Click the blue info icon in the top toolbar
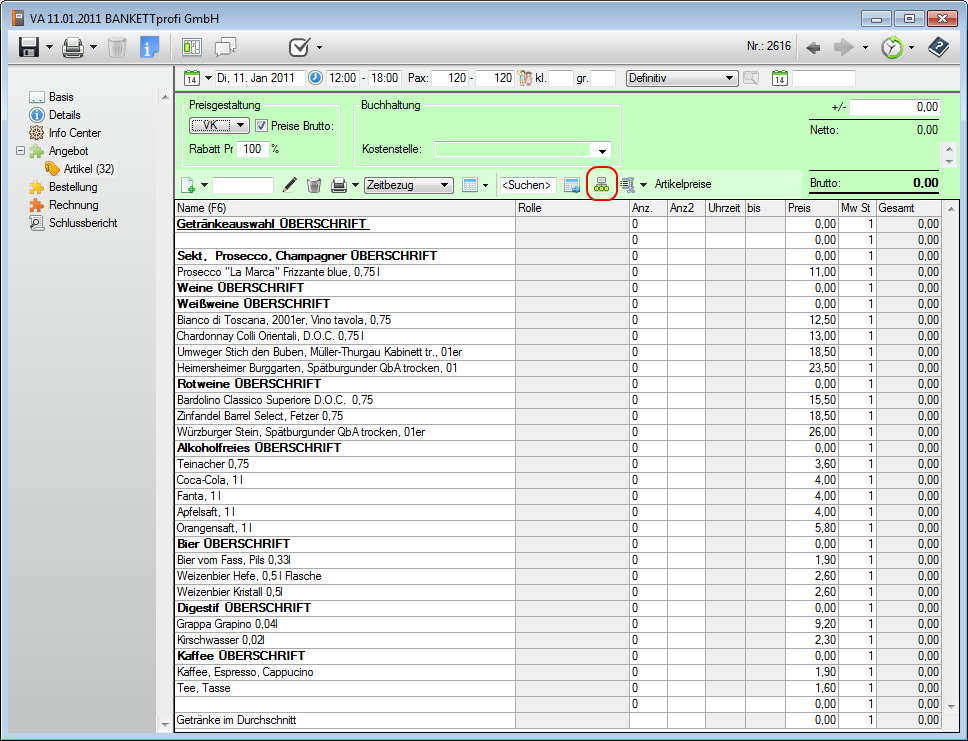968x741 pixels. click(150, 47)
